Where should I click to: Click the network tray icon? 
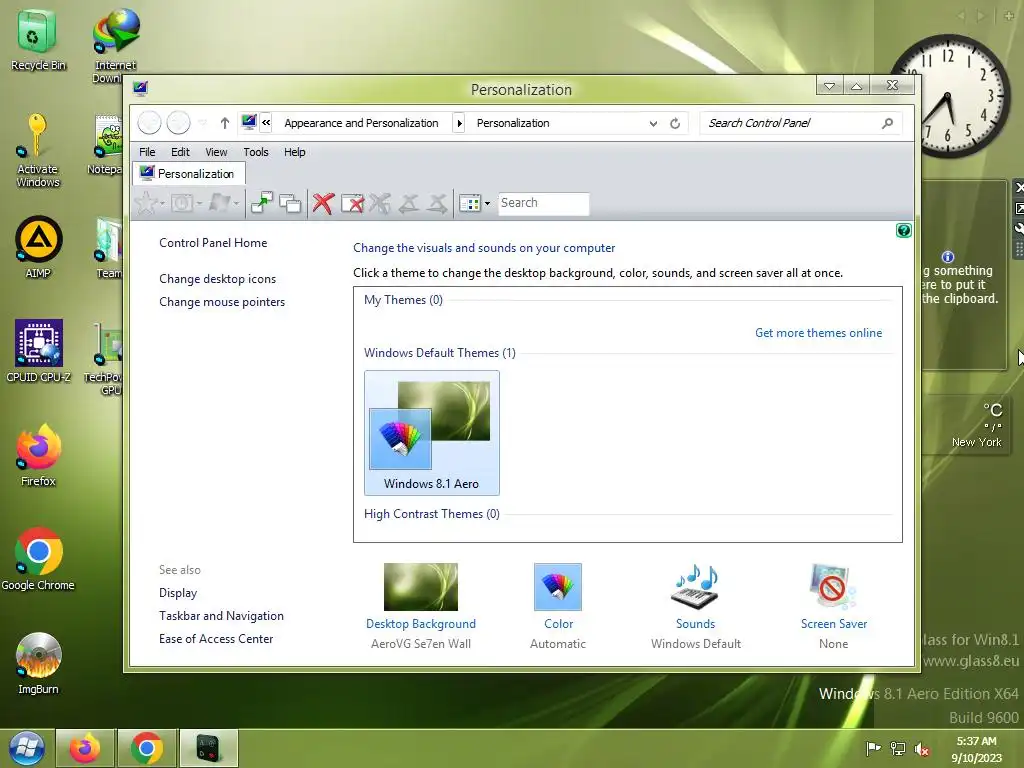pyautogui.click(x=898, y=749)
